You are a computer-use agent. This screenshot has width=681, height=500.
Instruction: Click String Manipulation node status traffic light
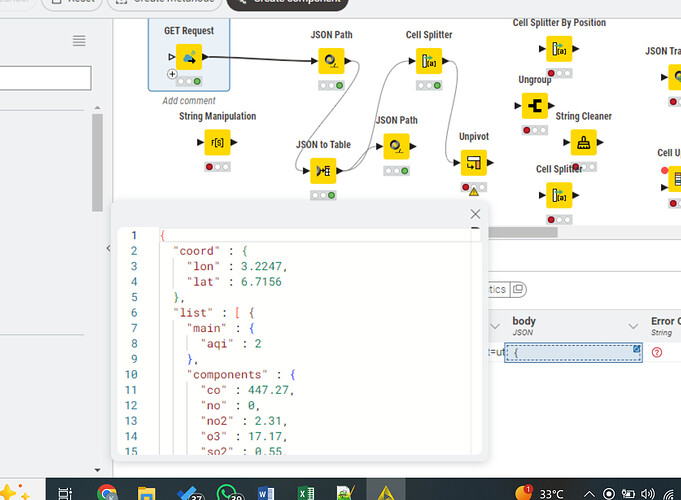pyautogui.click(x=218, y=167)
